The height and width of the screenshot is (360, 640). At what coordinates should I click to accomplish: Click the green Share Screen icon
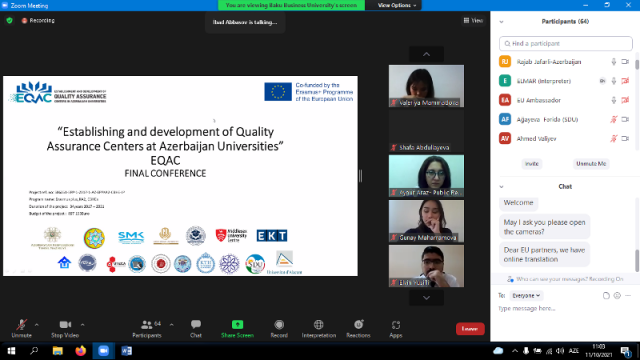click(237, 324)
